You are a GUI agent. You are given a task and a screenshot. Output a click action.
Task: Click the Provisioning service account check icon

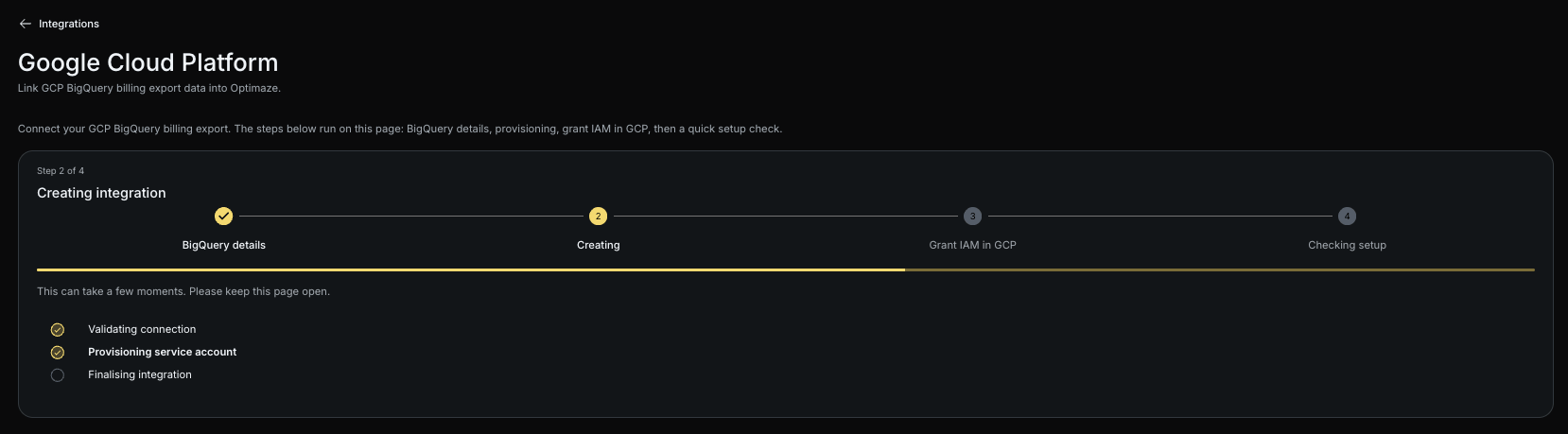(x=58, y=353)
